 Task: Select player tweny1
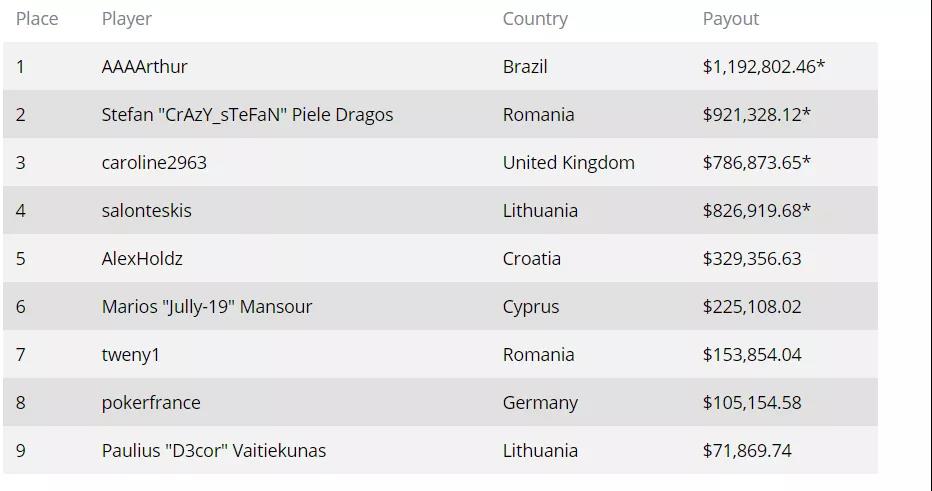pyautogui.click(x=131, y=355)
